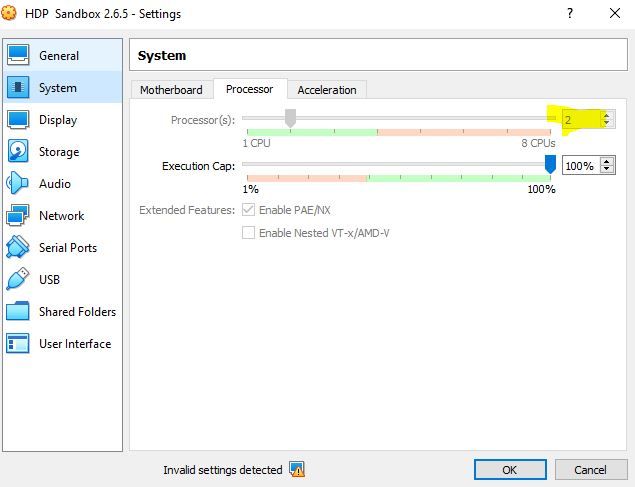Screen dimensions: 635x487
Task: Switch to the Motherboard tab
Action: (171, 90)
